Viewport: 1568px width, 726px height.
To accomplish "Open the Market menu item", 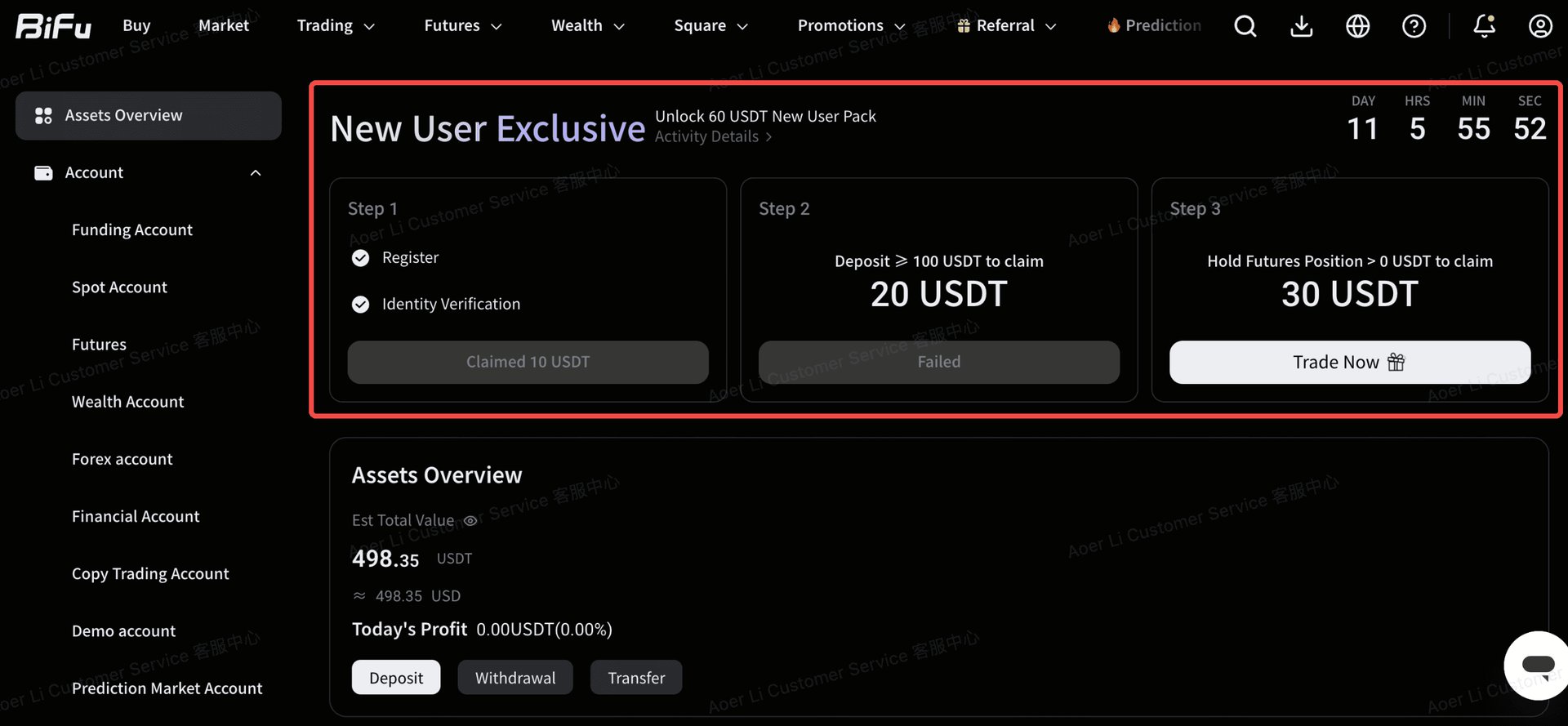I will coord(223,25).
